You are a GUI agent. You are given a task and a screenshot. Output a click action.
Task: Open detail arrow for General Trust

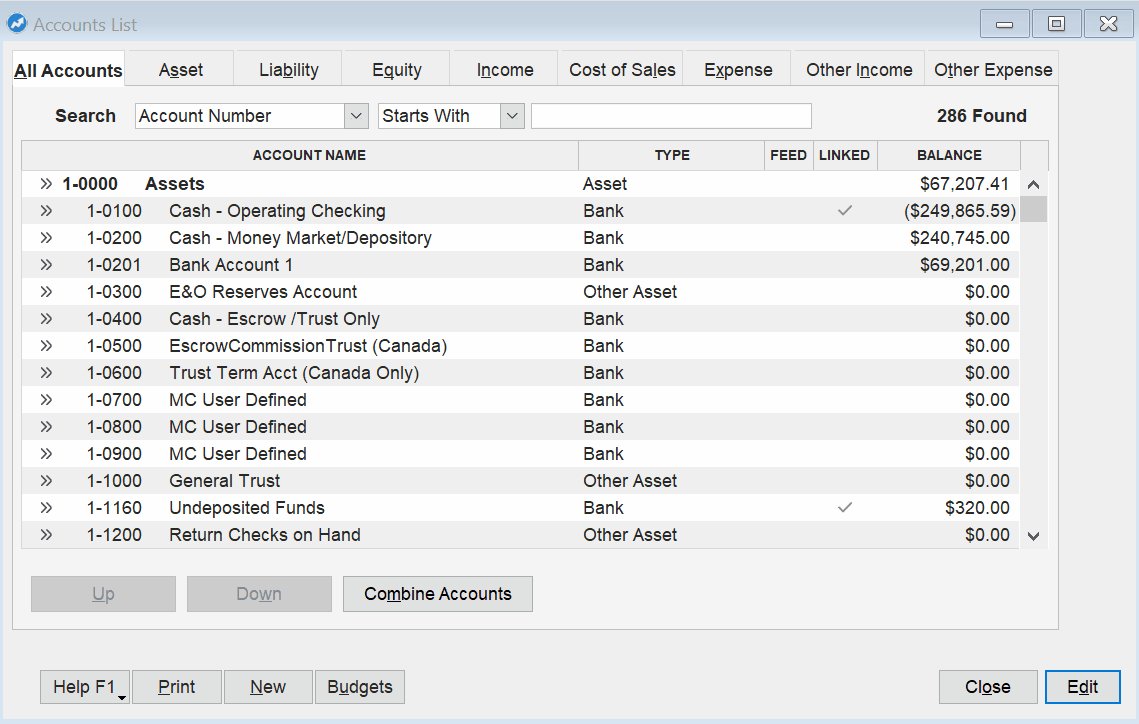[45, 480]
